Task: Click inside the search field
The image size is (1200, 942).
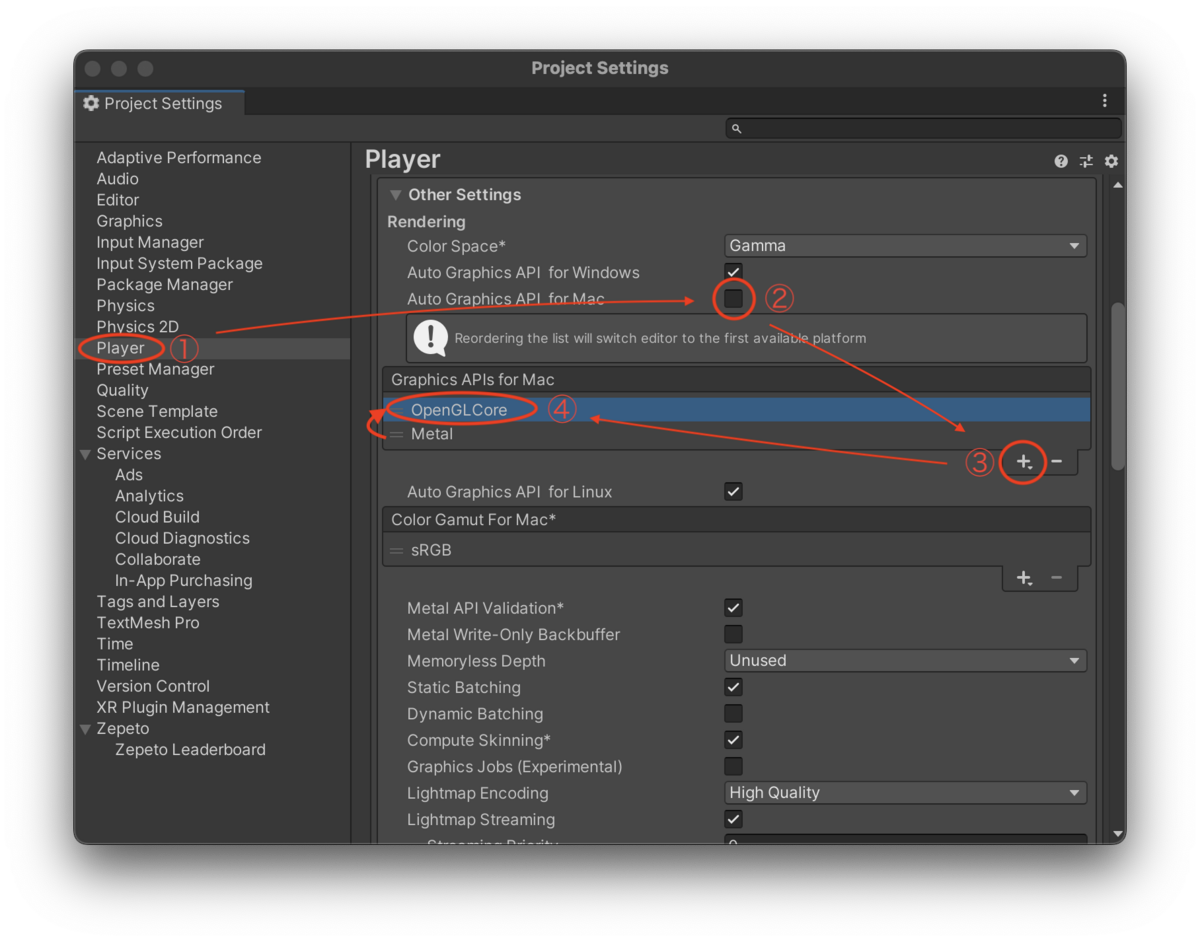Action: point(900,128)
